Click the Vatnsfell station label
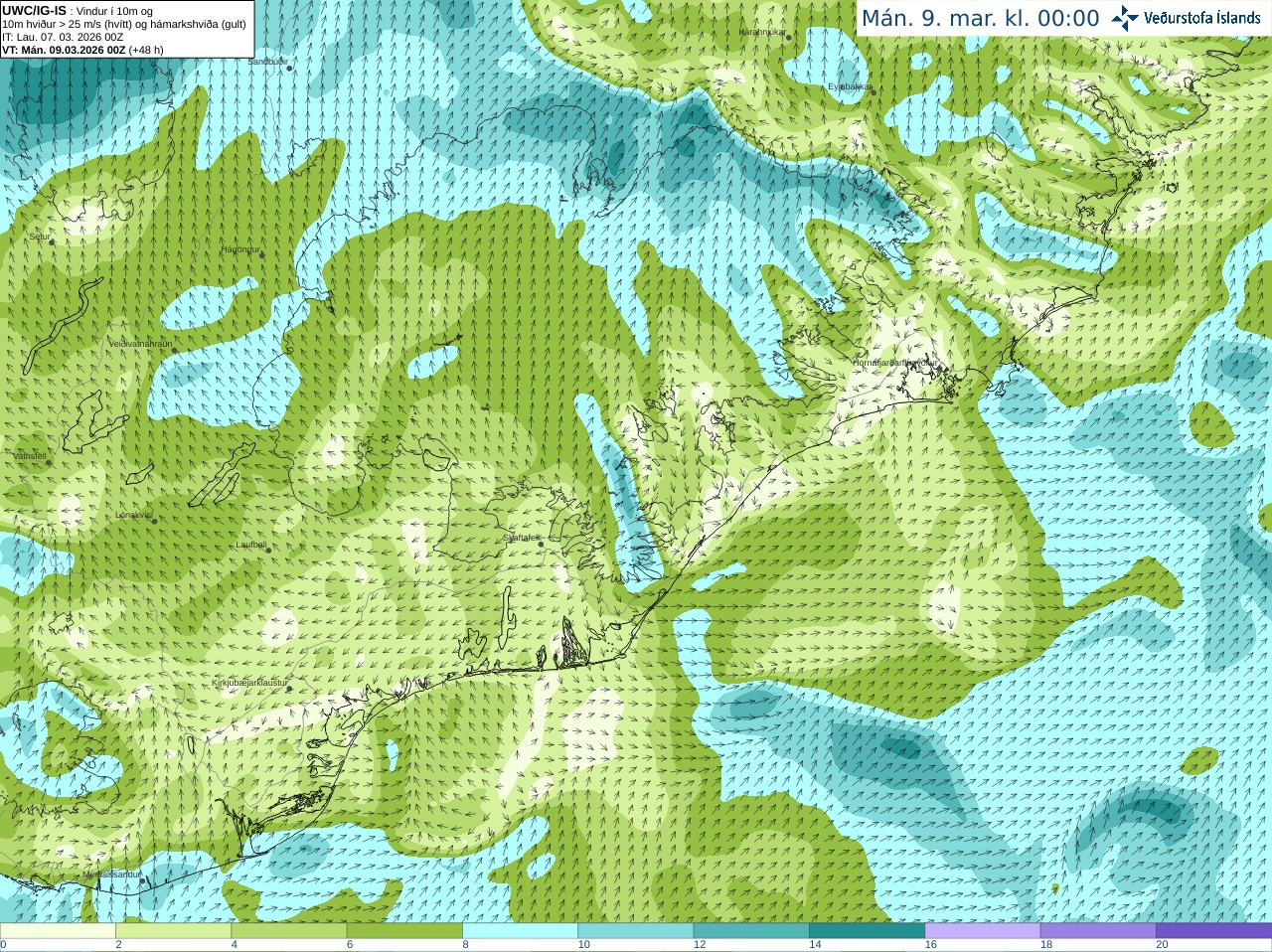 [x=30, y=456]
